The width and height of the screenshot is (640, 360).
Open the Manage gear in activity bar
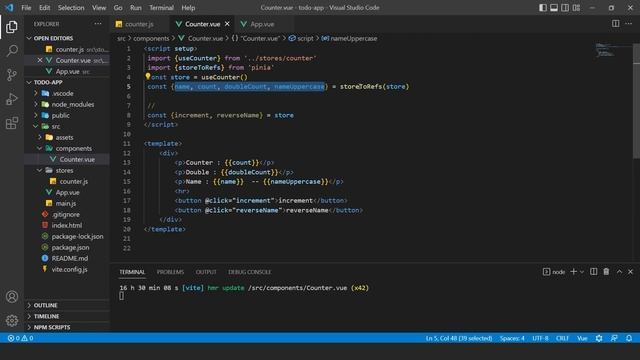12,320
